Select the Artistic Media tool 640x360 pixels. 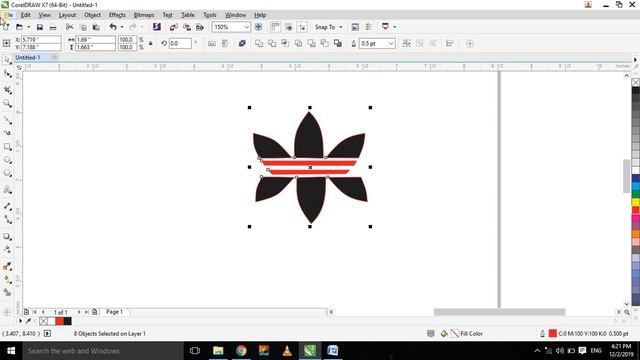(7, 133)
